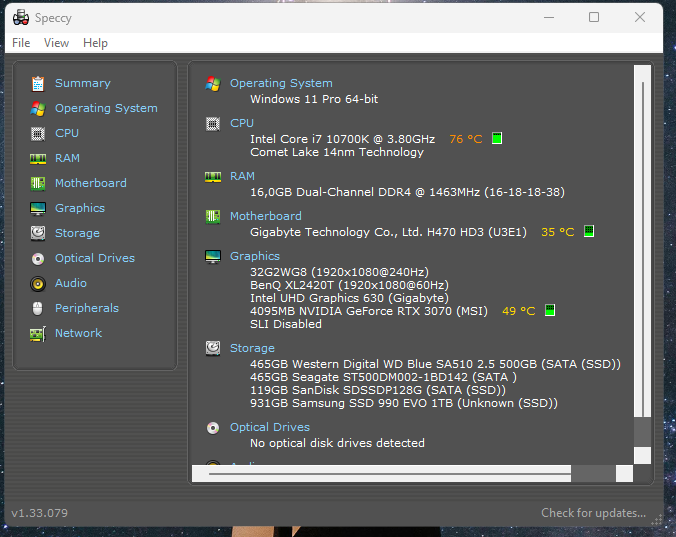This screenshot has height=537, width=676.
Task: Click the Windows flag icon in summary pane
Action: pos(213,84)
